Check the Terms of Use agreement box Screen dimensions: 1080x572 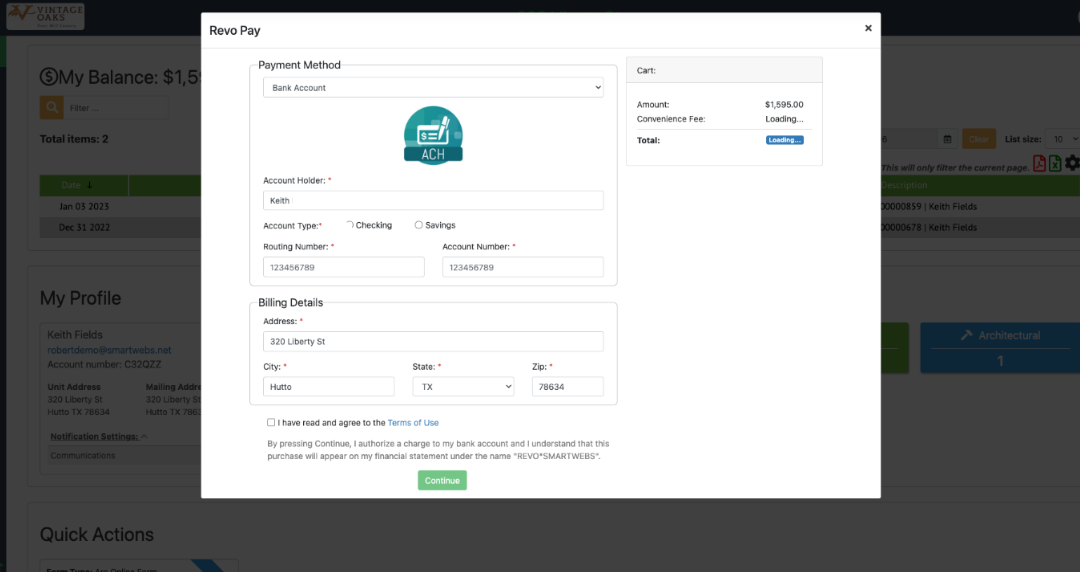[271, 423]
